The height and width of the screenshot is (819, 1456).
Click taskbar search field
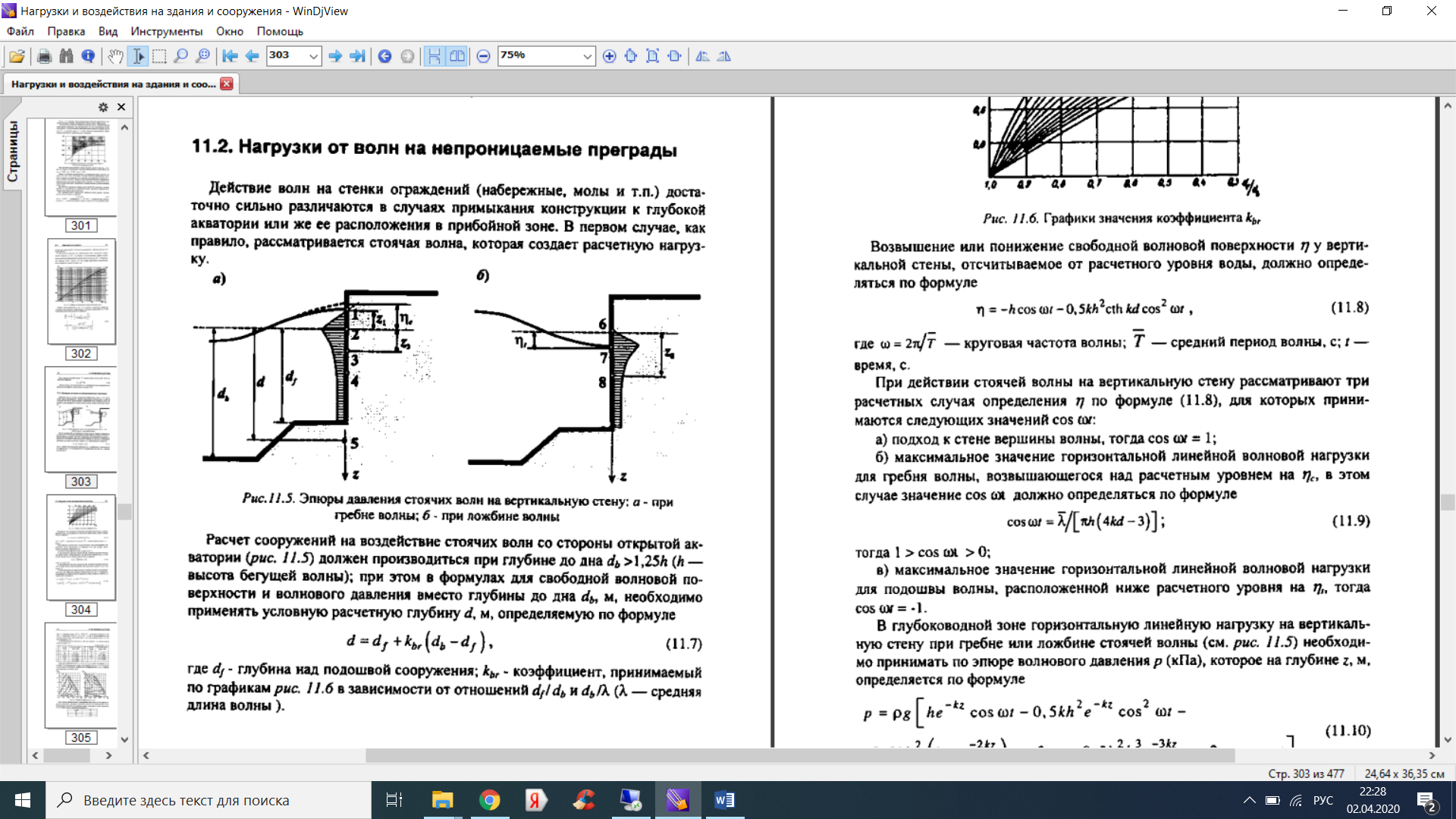pyautogui.click(x=209, y=800)
